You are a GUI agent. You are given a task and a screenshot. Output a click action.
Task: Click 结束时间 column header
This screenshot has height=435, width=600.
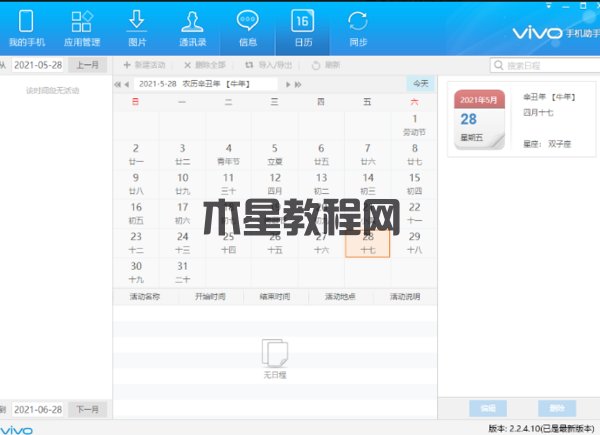(x=275, y=297)
